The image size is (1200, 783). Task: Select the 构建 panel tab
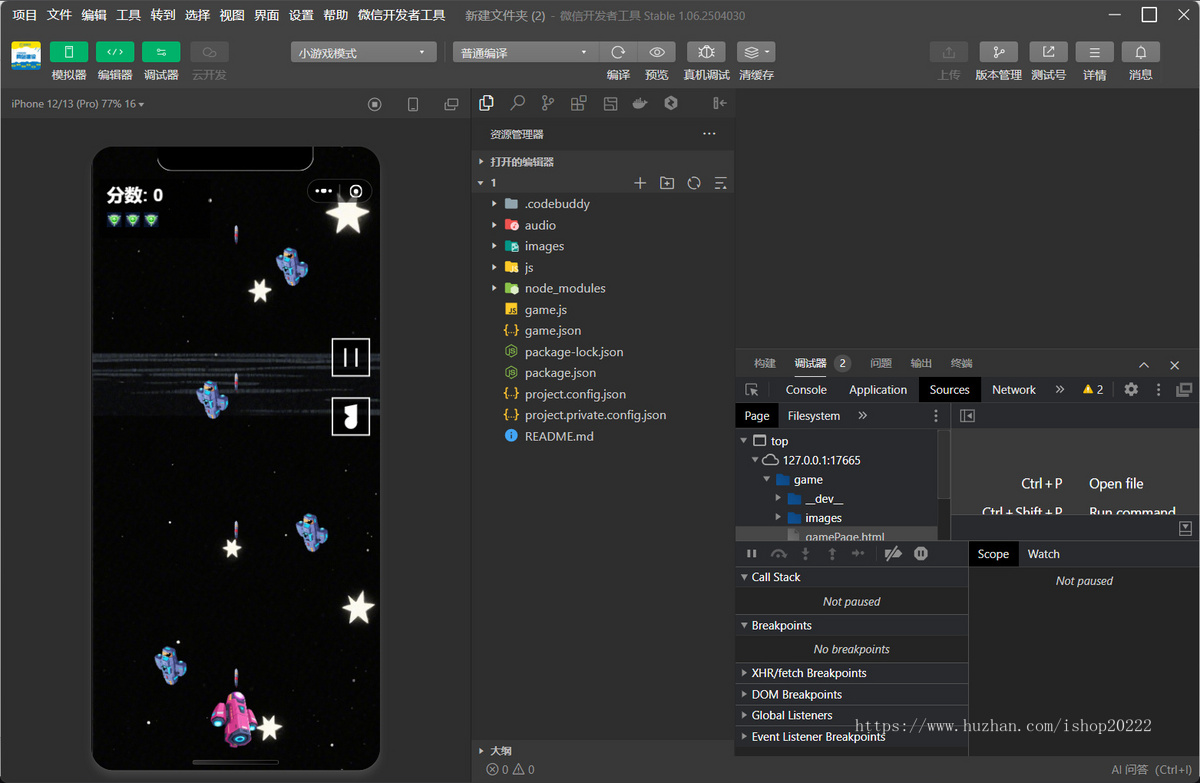coord(765,363)
